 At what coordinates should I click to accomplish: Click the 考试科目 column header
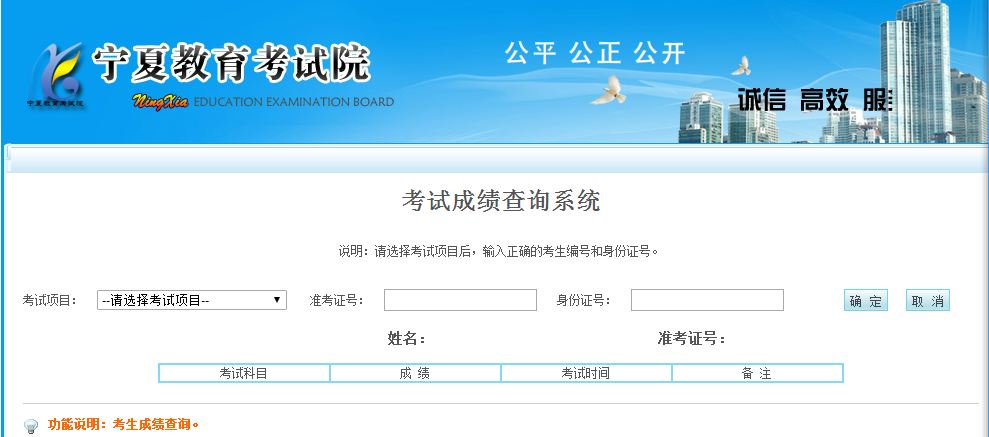(x=244, y=373)
